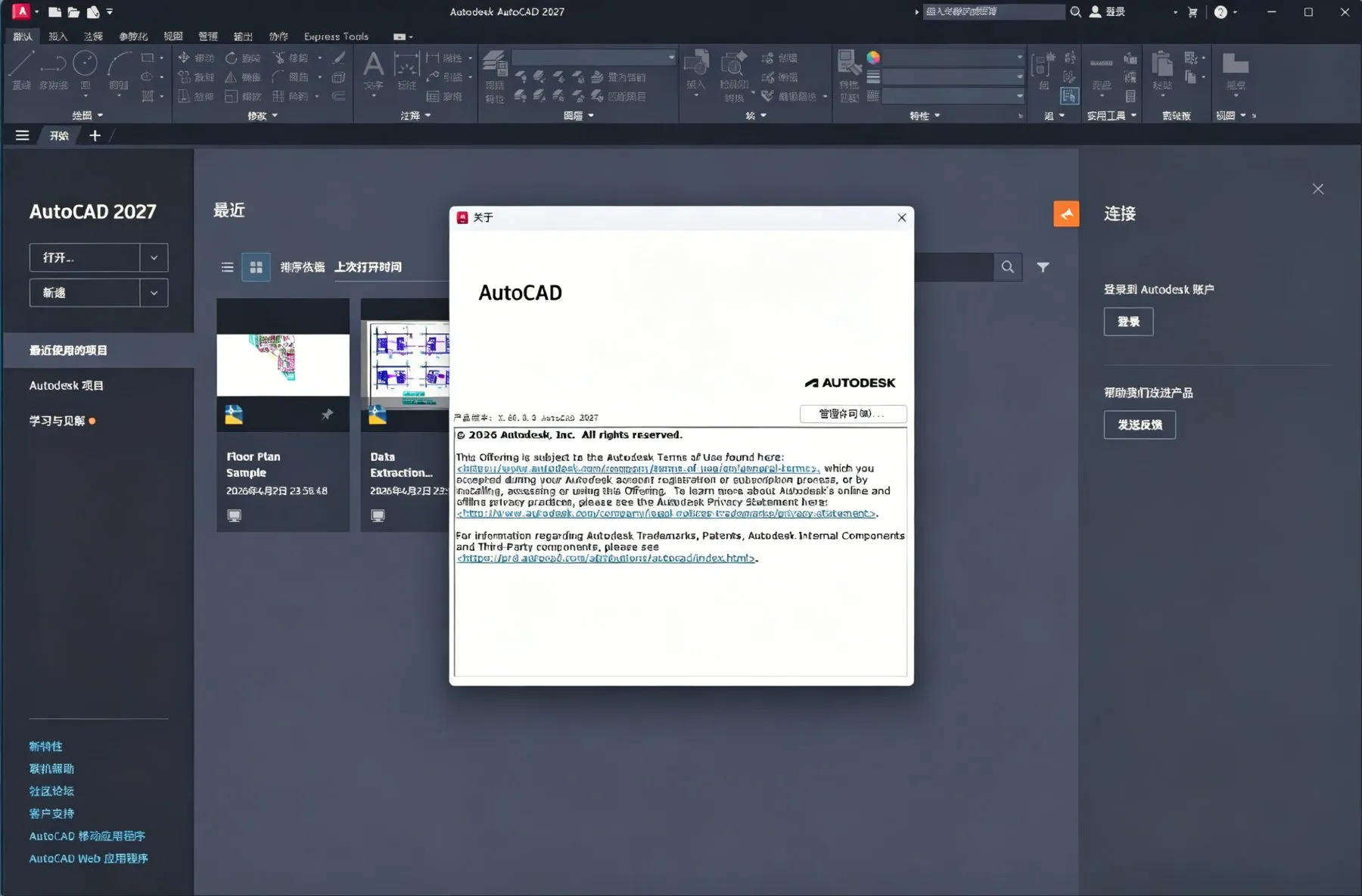Switch recent files to grid view

[256, 267]
